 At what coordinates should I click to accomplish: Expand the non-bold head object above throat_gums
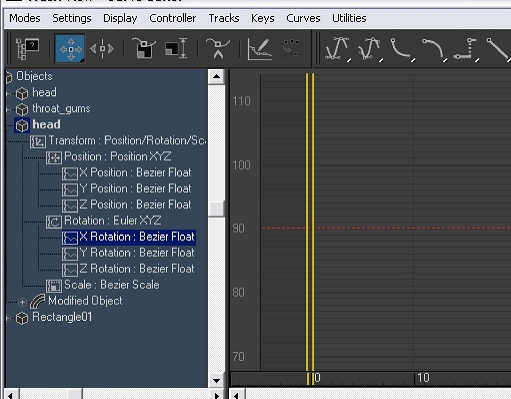point(8,94)
